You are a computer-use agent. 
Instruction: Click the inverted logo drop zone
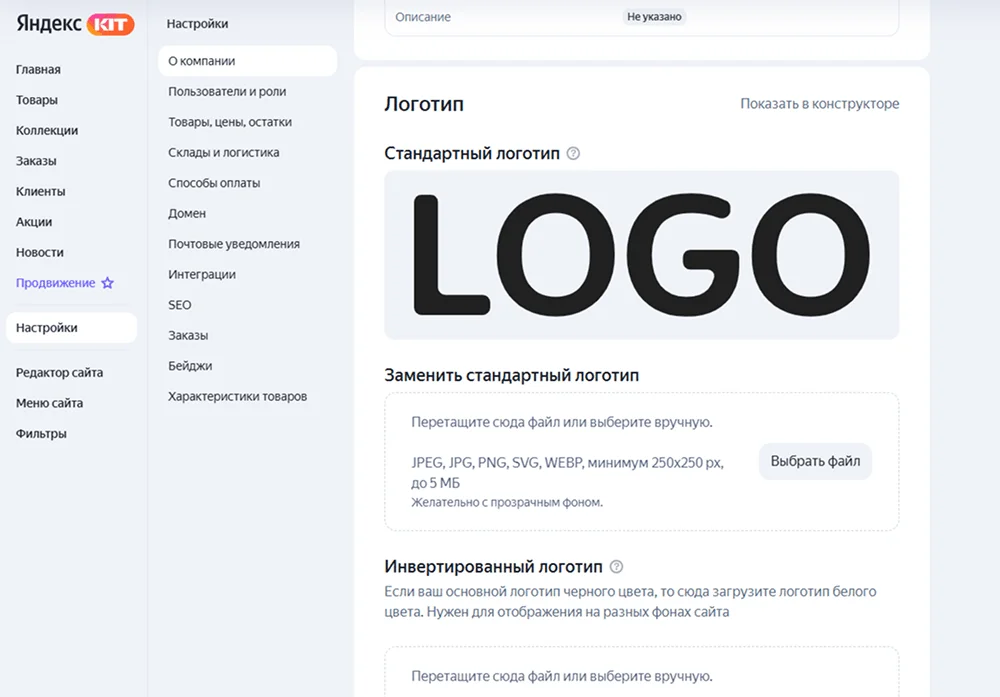642,672
